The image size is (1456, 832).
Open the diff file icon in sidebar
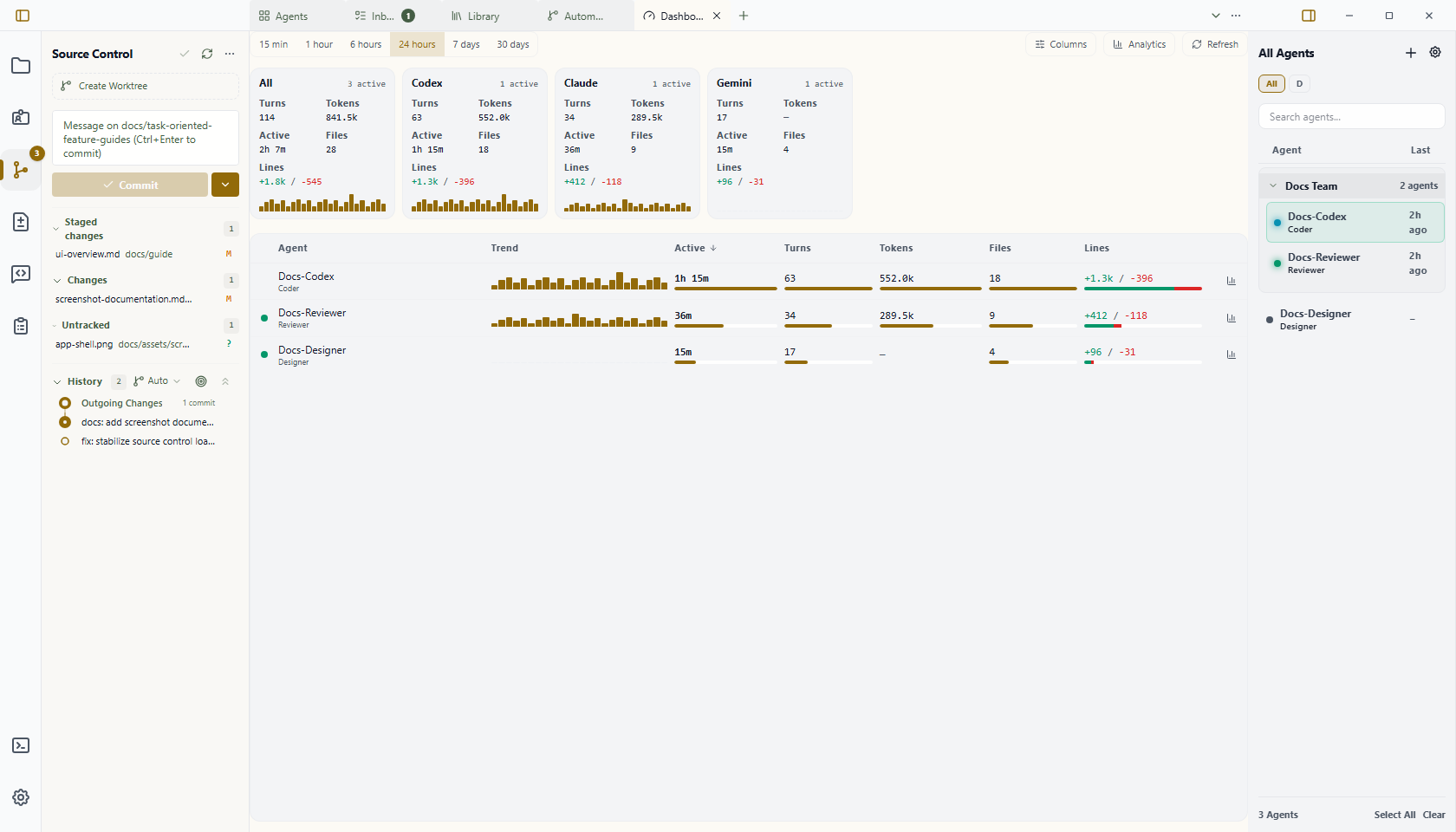[21, 222]
